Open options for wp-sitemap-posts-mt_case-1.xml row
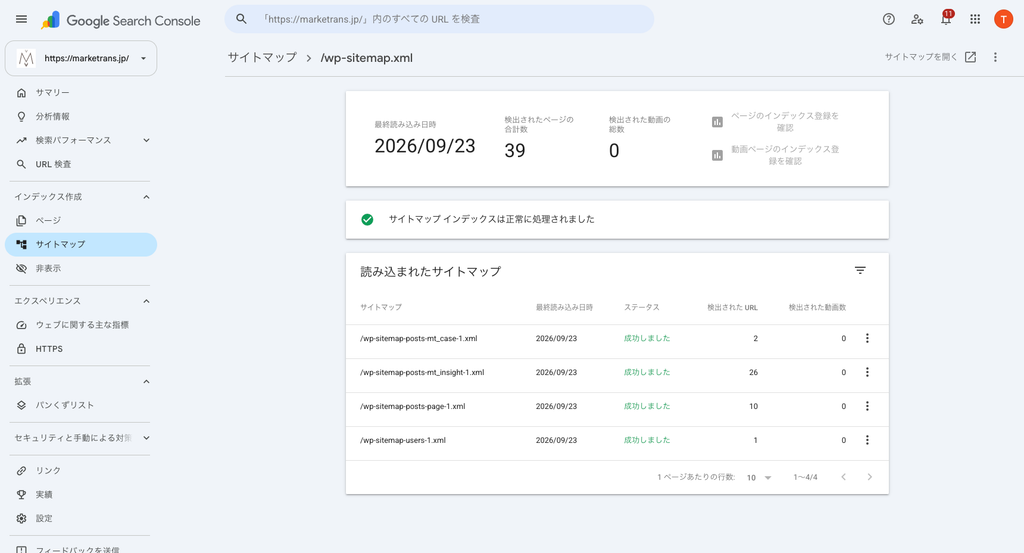Screen dimensions: 1024x553 pos(867,338)
